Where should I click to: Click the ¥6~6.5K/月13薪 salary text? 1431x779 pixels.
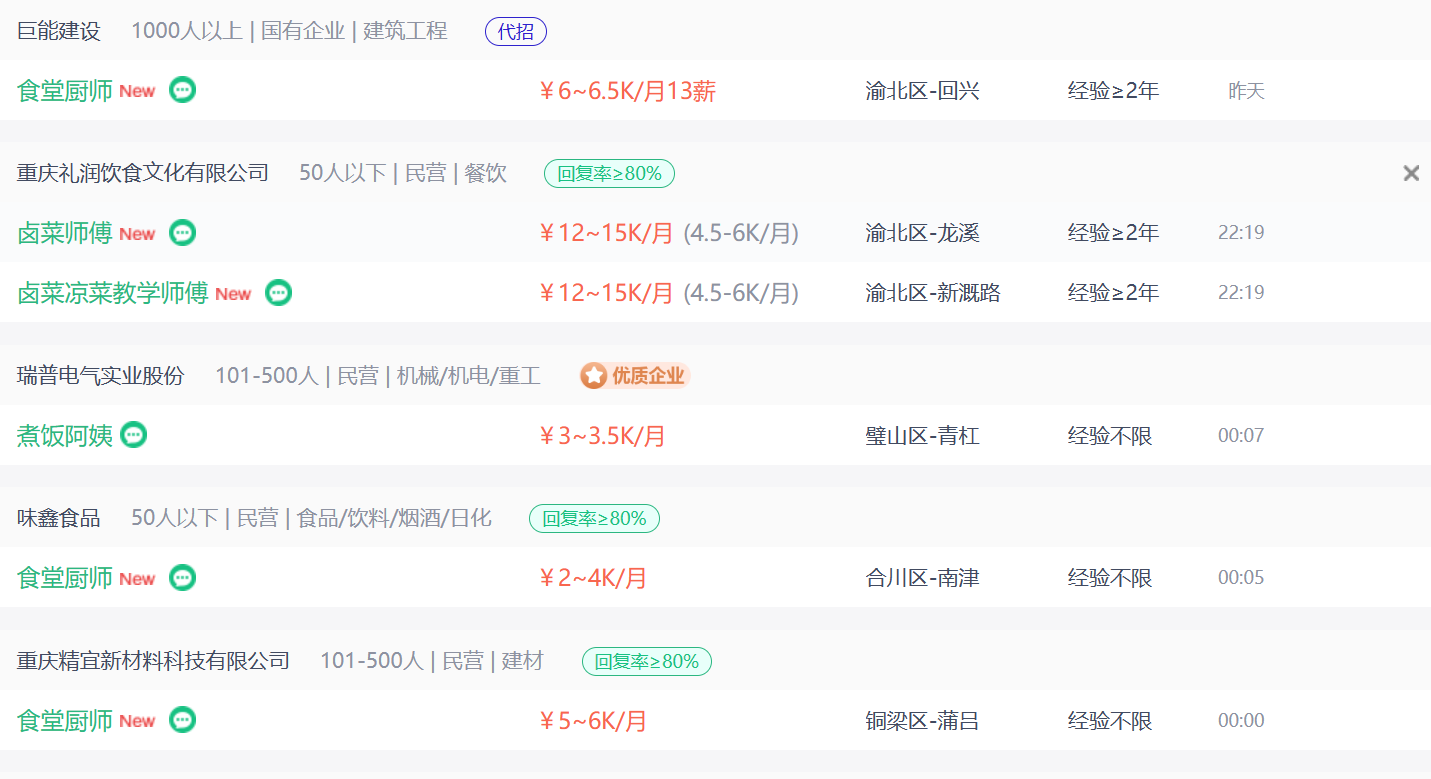click(x=627, y=91)
